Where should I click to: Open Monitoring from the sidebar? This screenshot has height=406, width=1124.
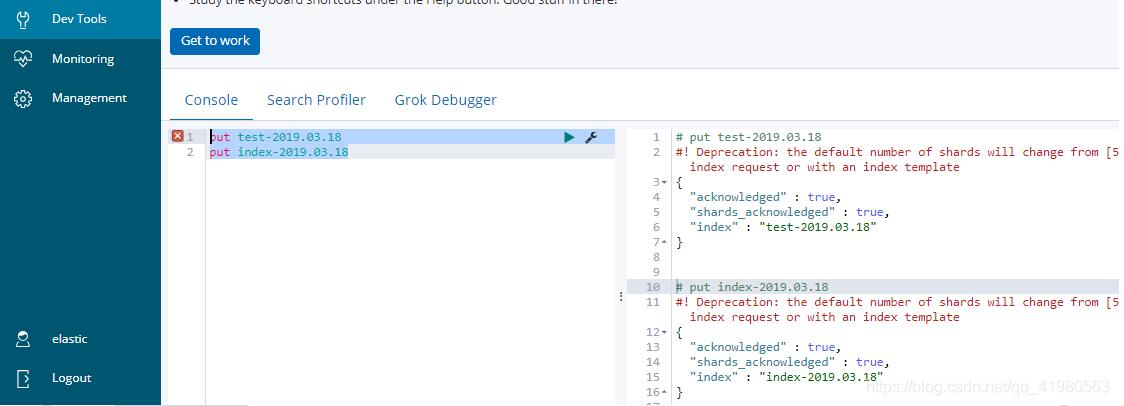pyautogui.click(x=83, y=59)
